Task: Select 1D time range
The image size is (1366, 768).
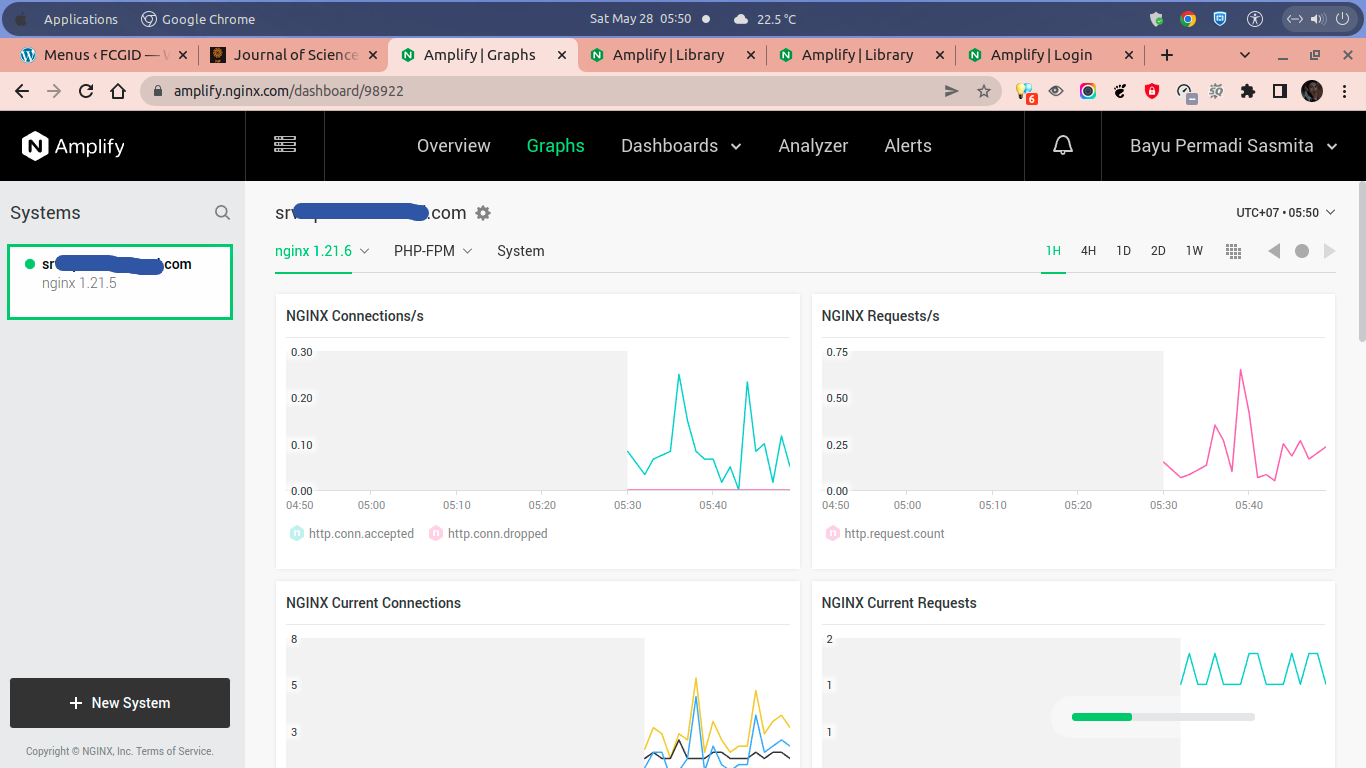Action: pyautogui.click(x=1124, y=251)
